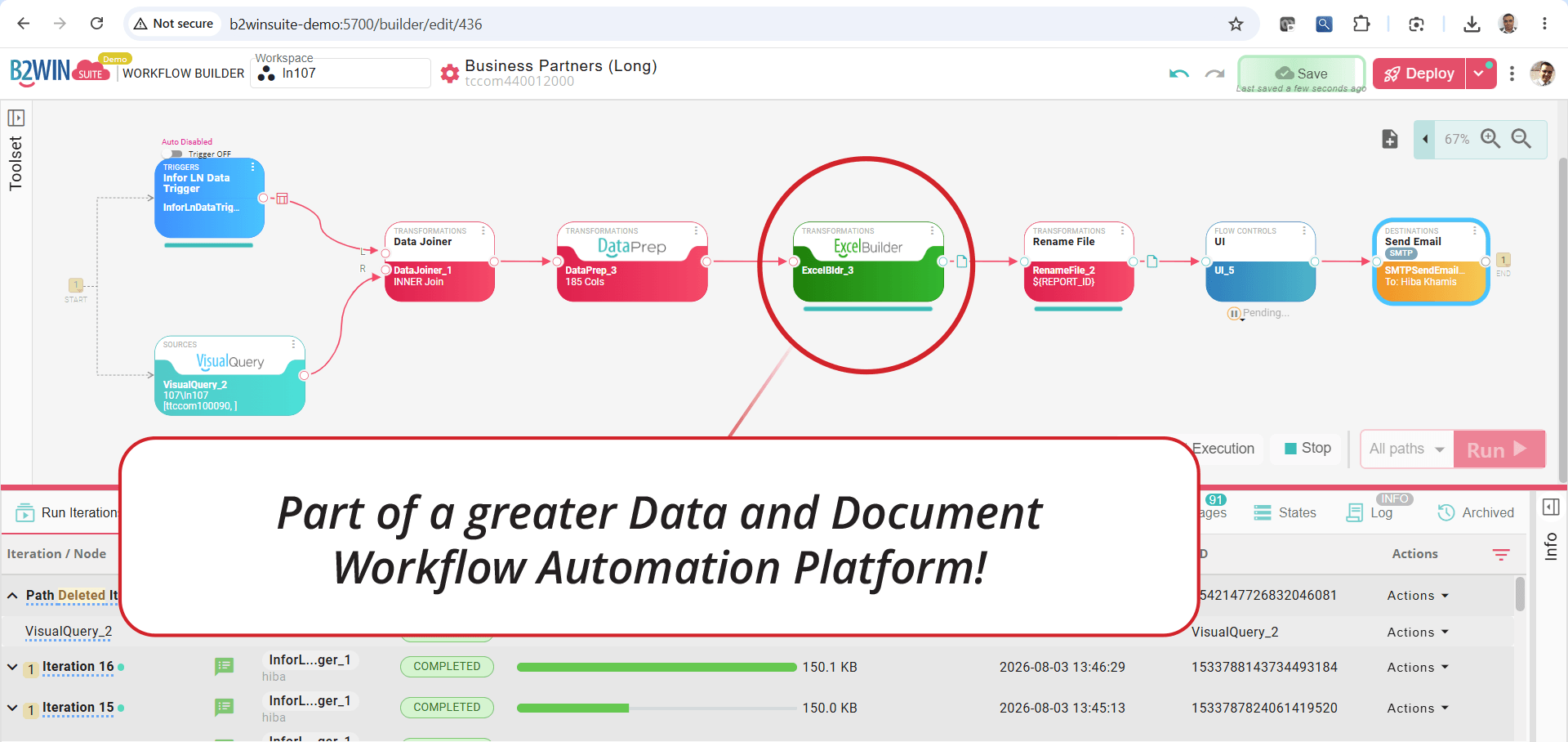Open the VisualQuery source node menu

(293, 344)
